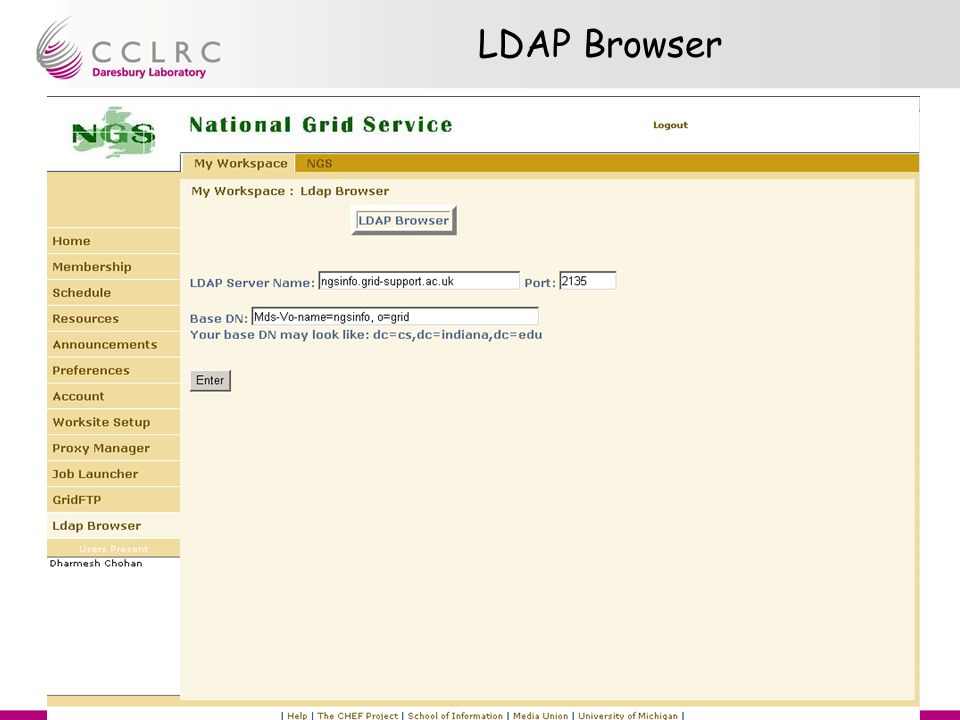Open the Account page
This screenshot has width=960, height=720.
tap(113, 396)
